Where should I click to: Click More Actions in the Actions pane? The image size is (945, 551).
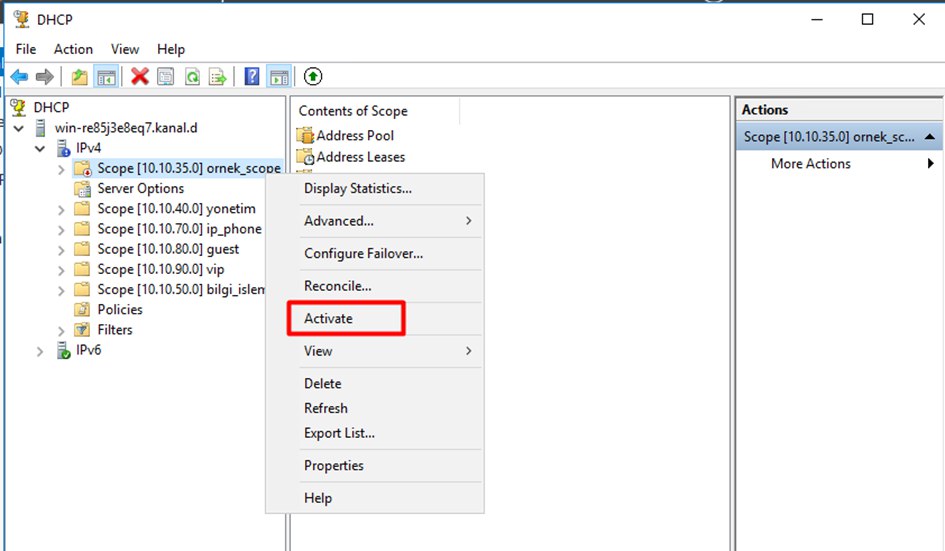pos(811,164)
